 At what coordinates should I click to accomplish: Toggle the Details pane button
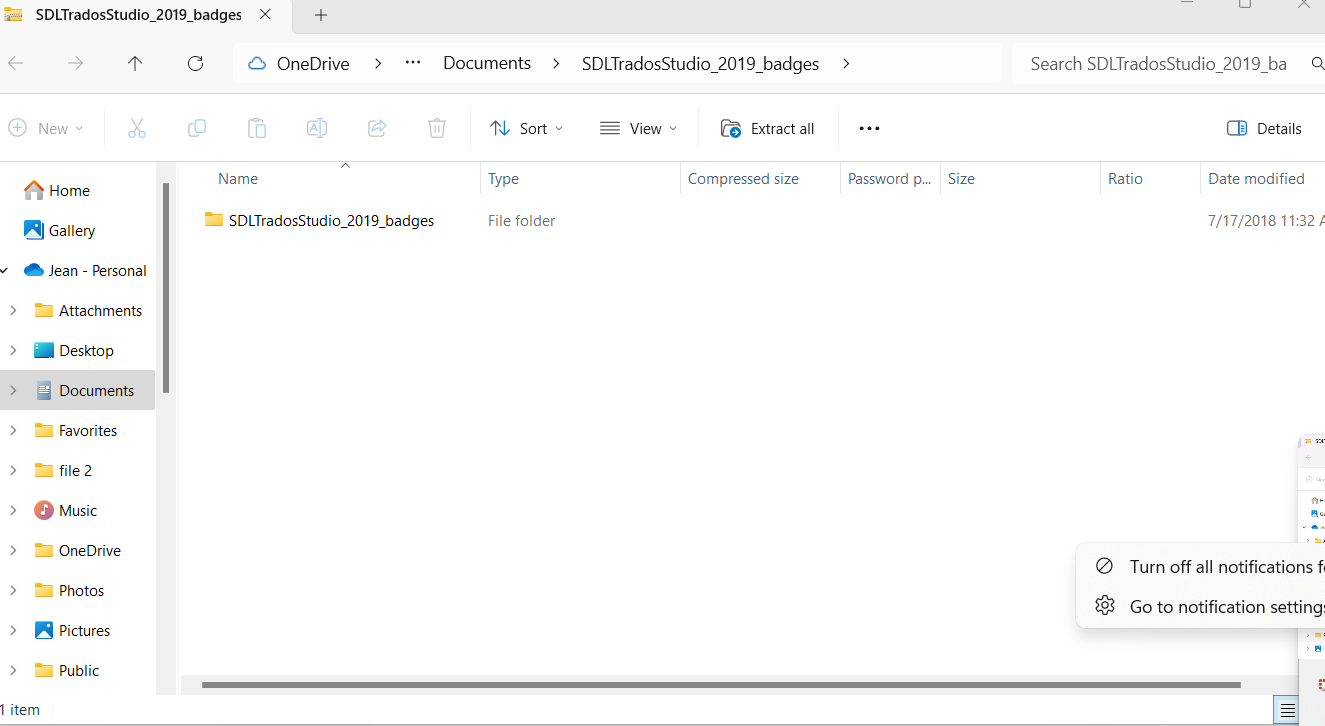[x=1264, y=128]
